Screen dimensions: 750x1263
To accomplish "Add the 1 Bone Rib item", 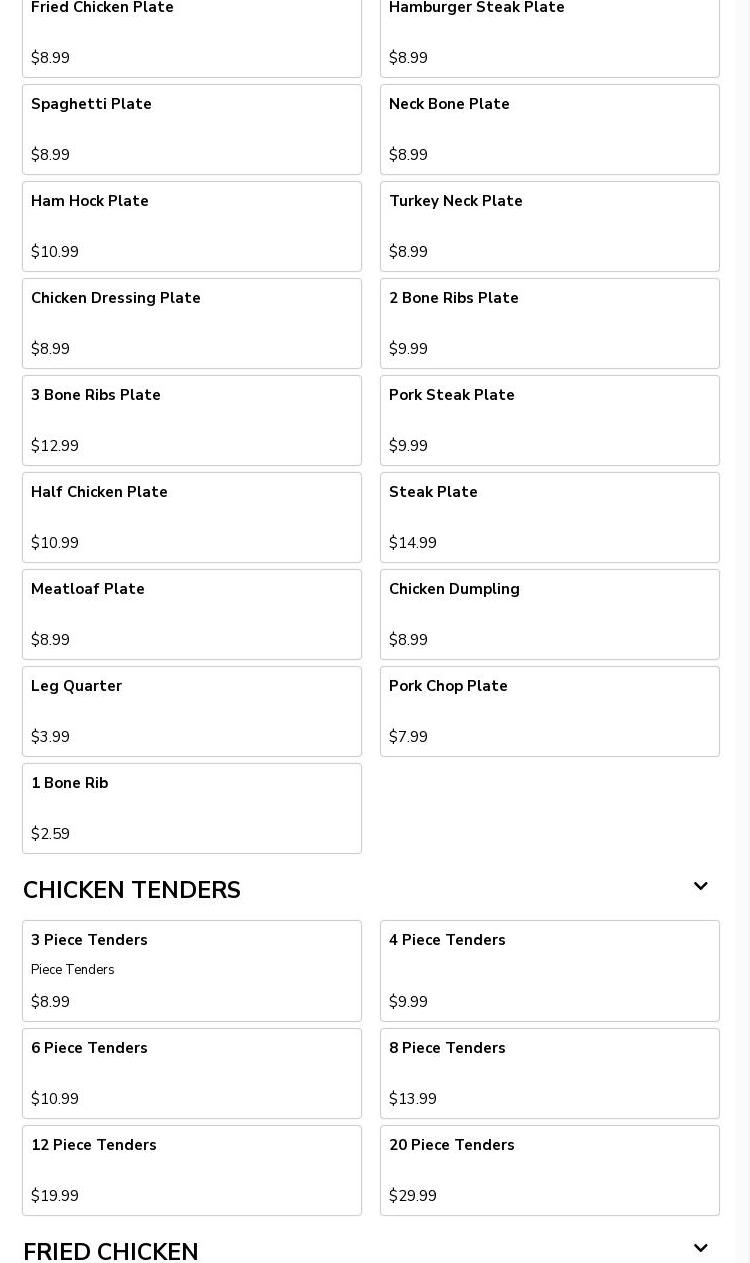I will (x=192, y=809).
